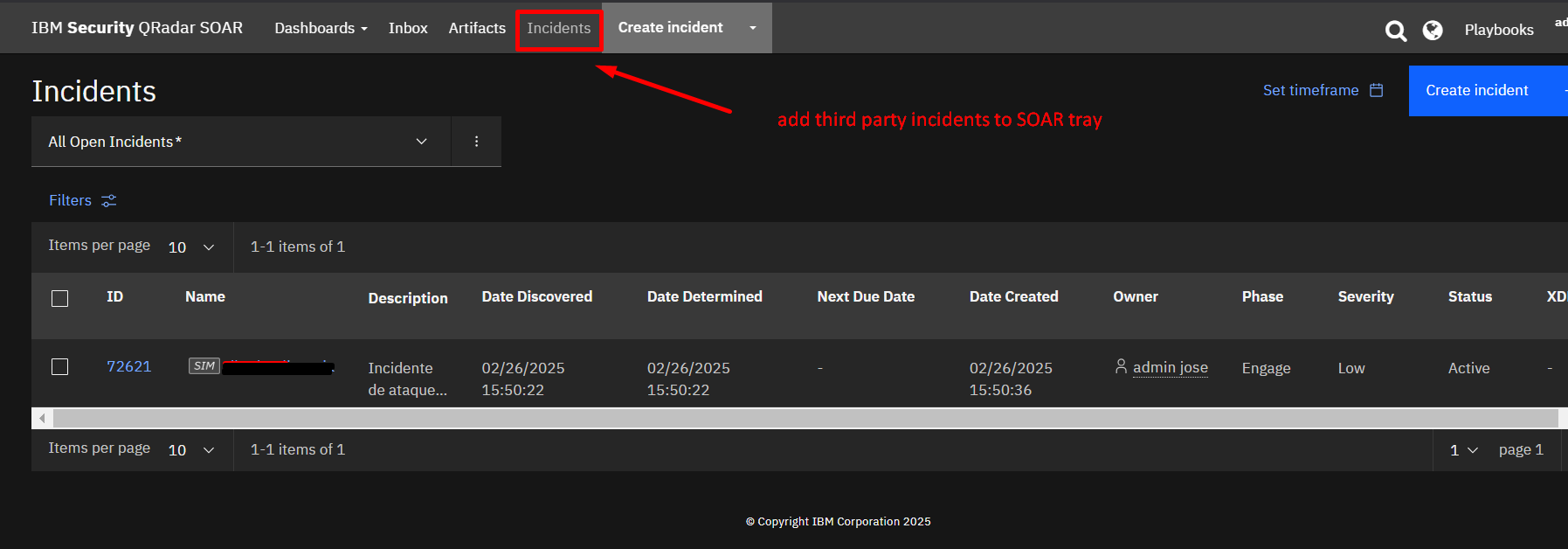Sort by the Status column header
The width and height of the screenshot is (1568, 549).
point(1470,297)
